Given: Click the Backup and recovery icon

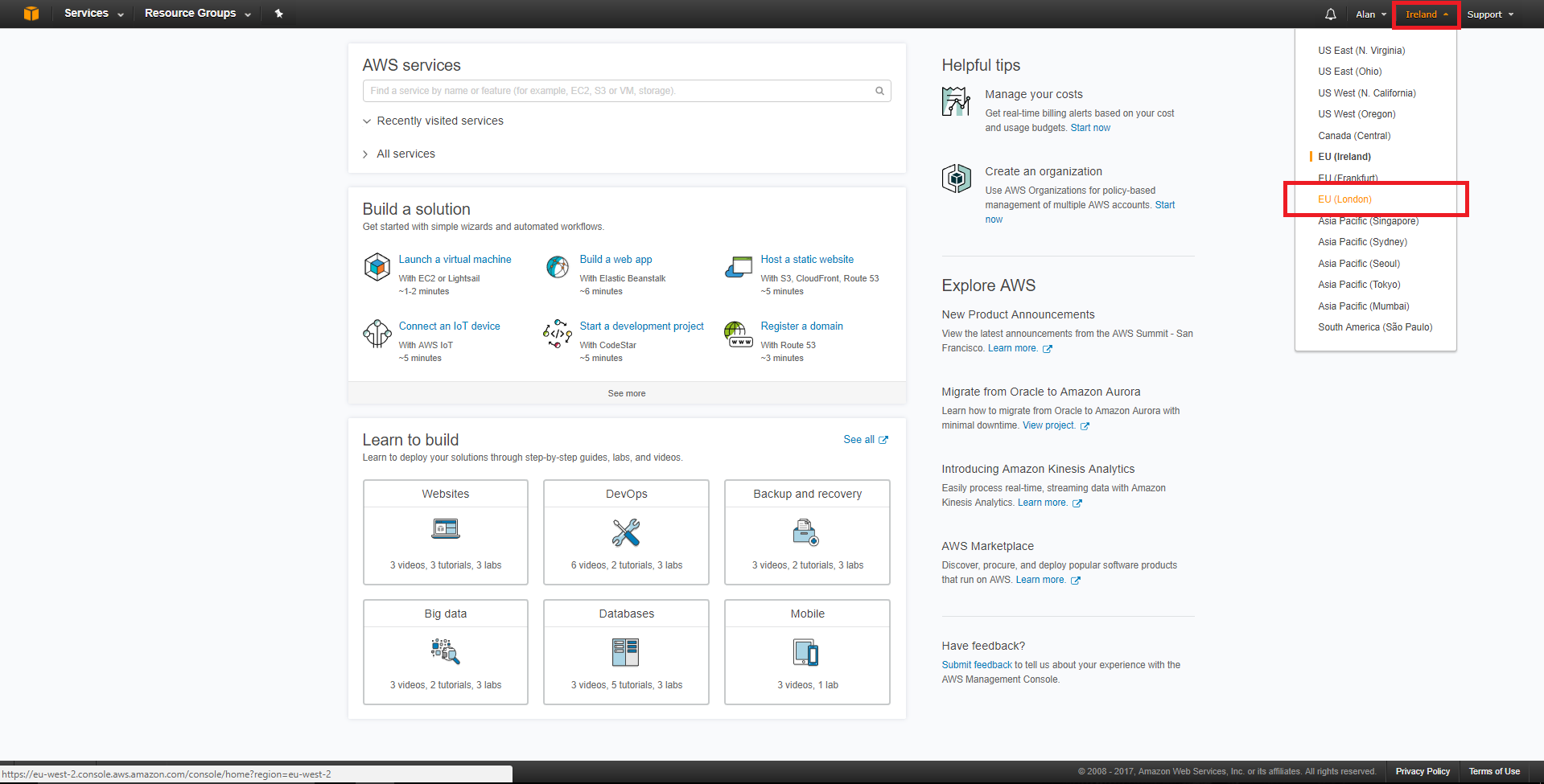Looking at the screenshot, I should (806, 532).
